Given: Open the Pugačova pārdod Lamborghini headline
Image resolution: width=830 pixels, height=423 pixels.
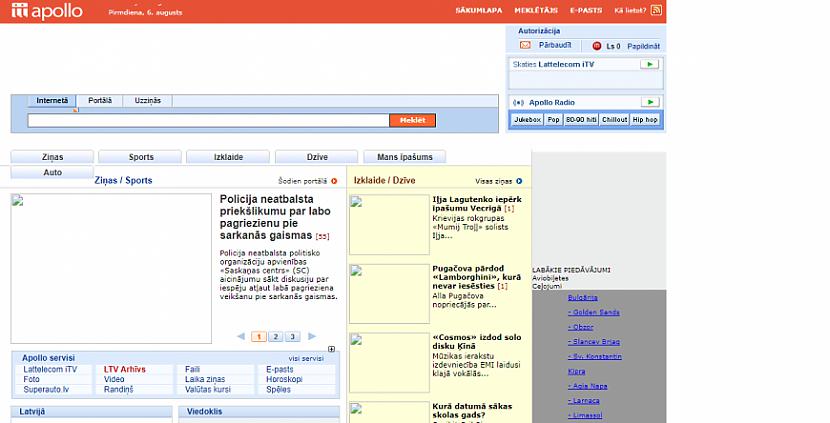Looking at the screenshot, I should pyautogui.click(x=476, y=277).
